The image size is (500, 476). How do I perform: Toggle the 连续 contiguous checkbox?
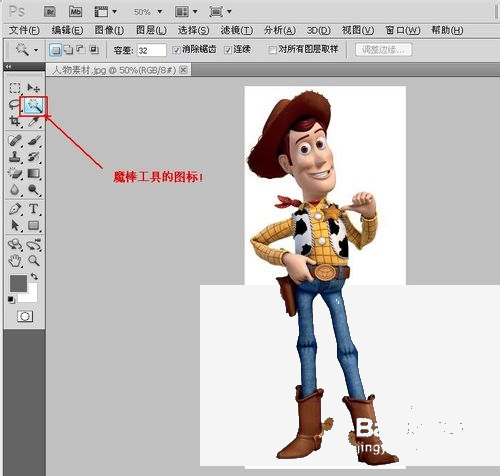[228, 50]
